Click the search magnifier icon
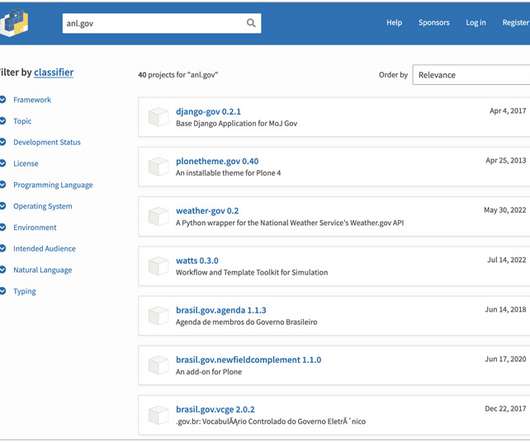Image resolution: width=530 pixels, height=442 pixels. point(251,23)
